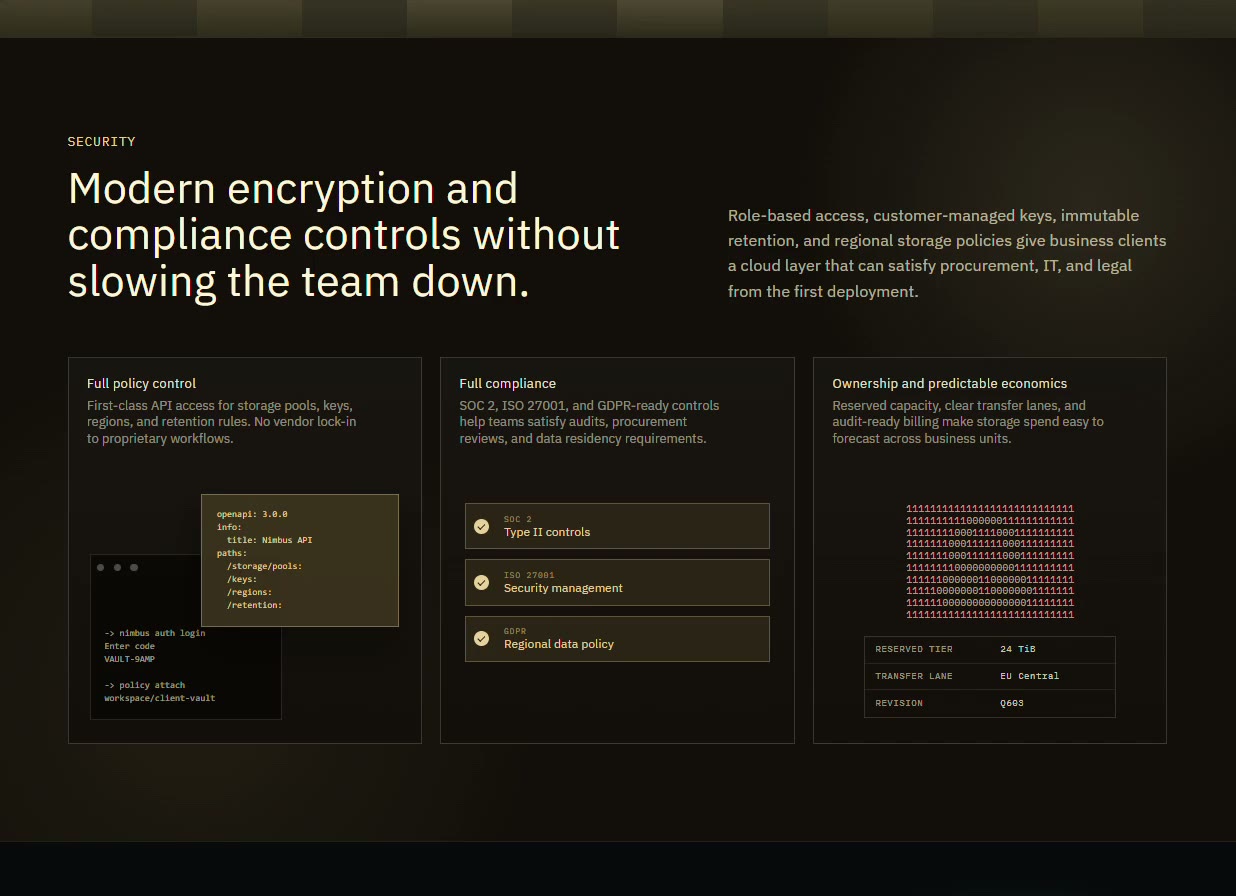Click the Full policy control heading

point(141,383)
